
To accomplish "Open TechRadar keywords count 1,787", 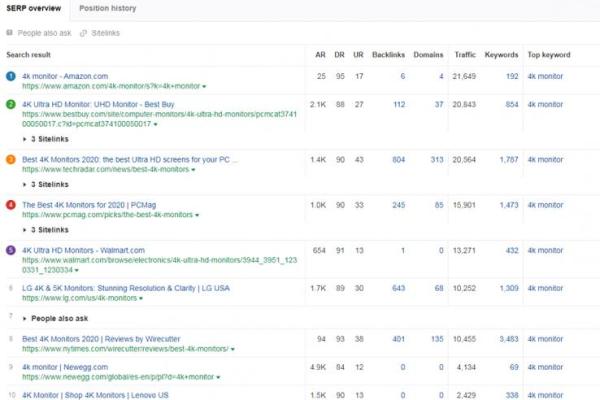I will click(509, 159).
